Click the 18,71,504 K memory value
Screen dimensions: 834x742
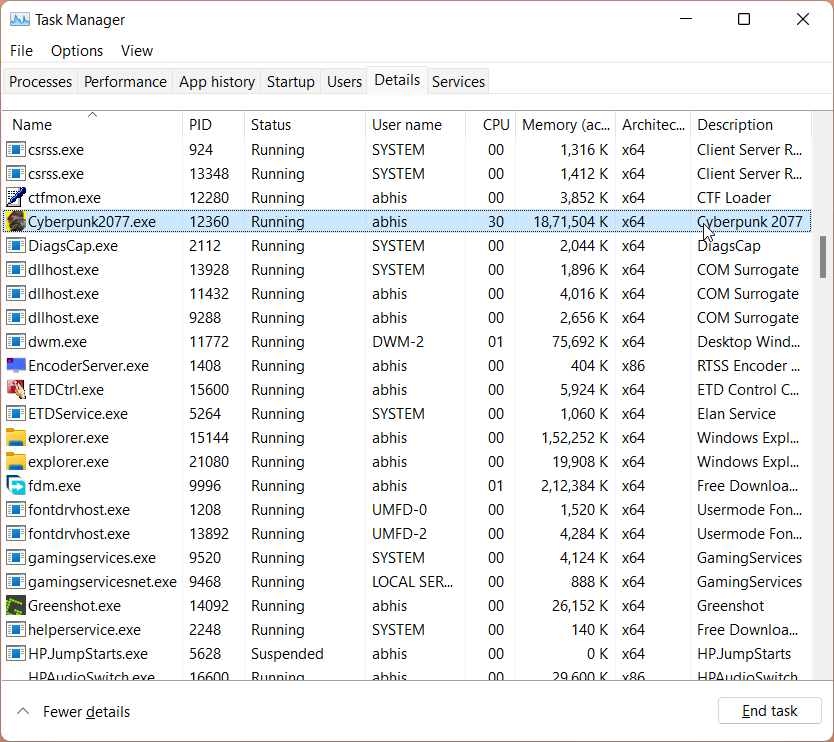tap(571, 222)
